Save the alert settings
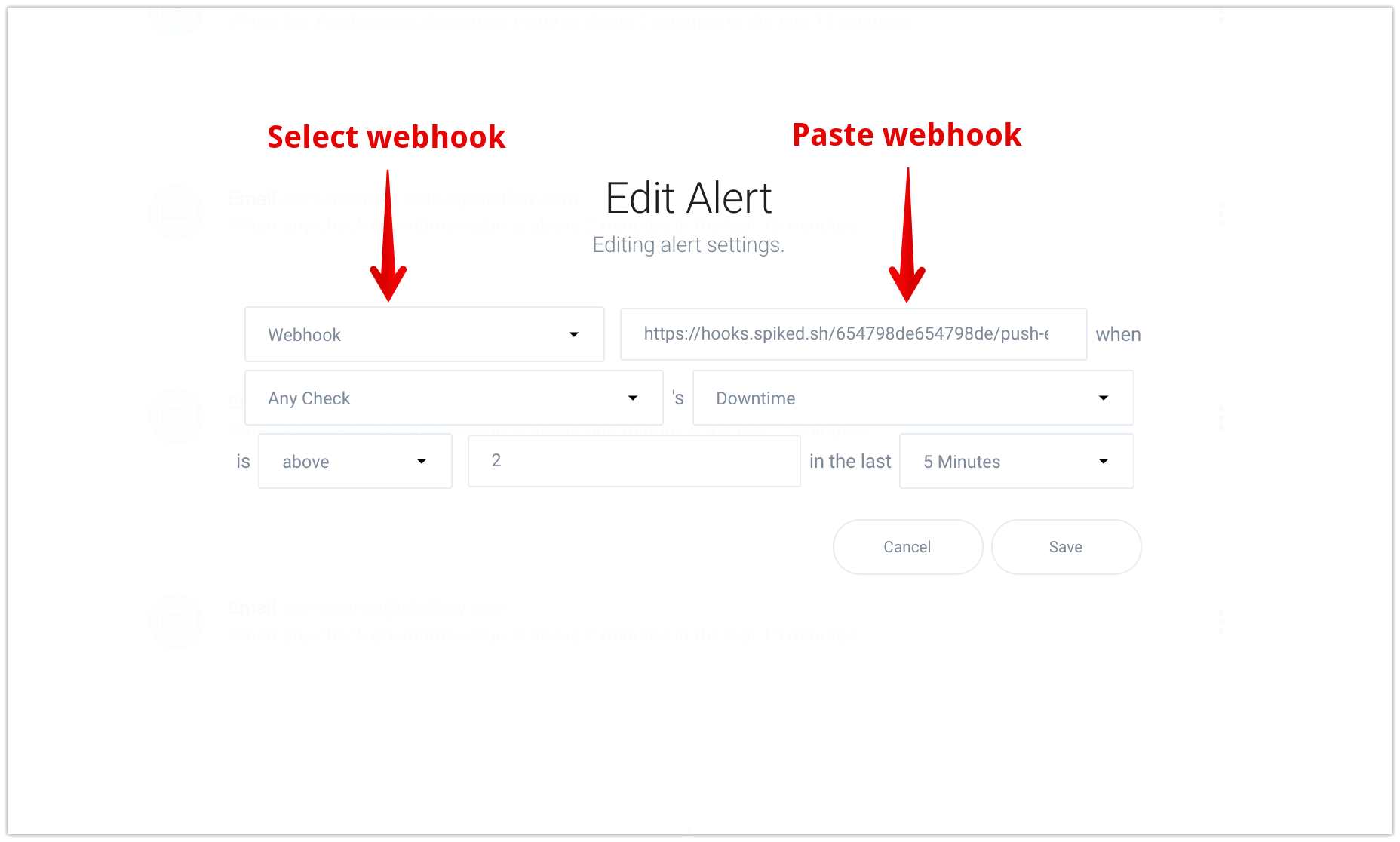Image resolution: width=1400 pixels, height=842 pixels. coord(1066,547)
